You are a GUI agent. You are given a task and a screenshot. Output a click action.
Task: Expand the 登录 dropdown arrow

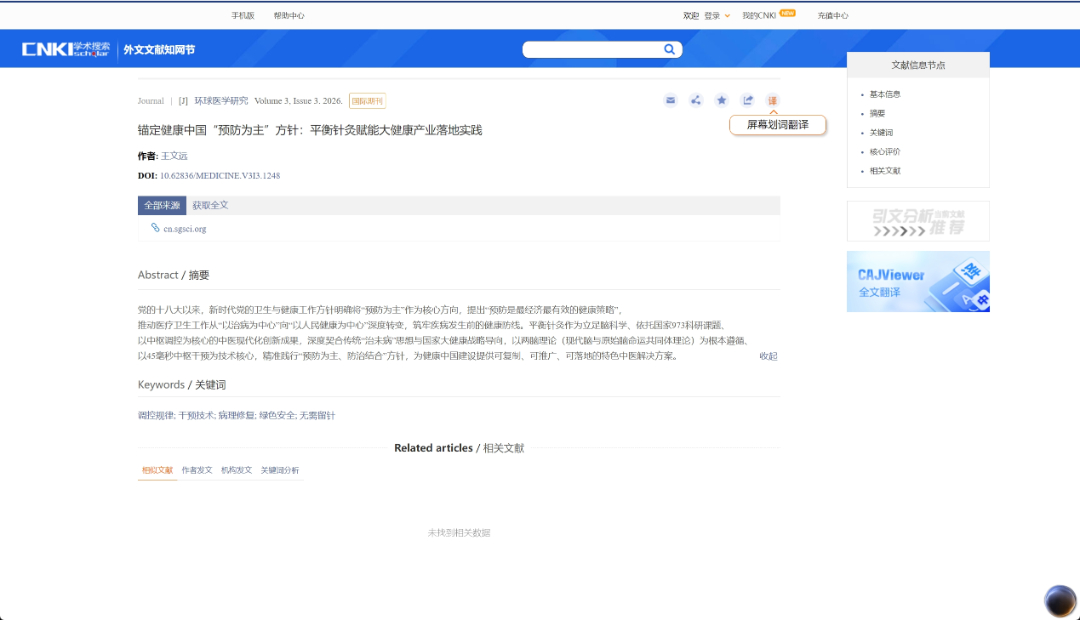(x=727, y=16)
